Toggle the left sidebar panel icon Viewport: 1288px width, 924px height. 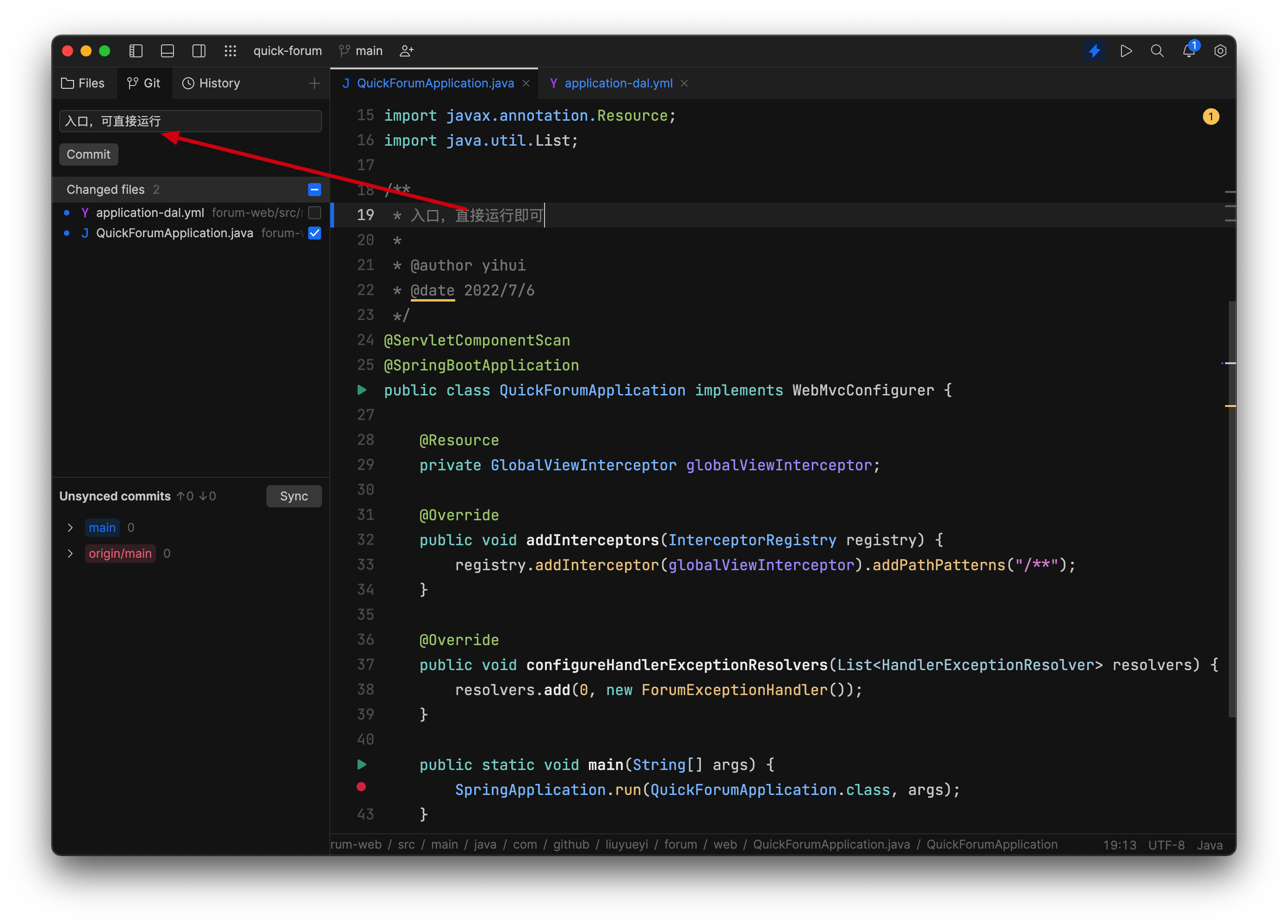coord(136,50)
